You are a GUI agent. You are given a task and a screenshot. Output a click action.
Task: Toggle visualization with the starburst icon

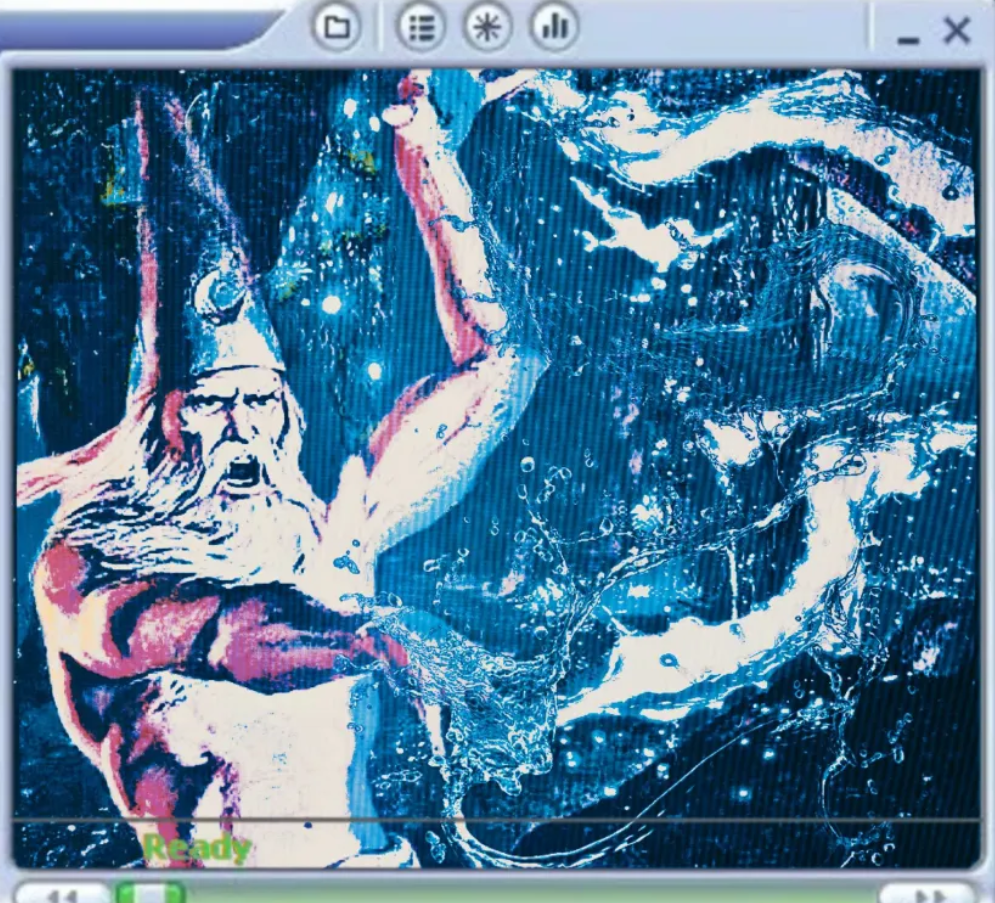[x=487, y=27]
